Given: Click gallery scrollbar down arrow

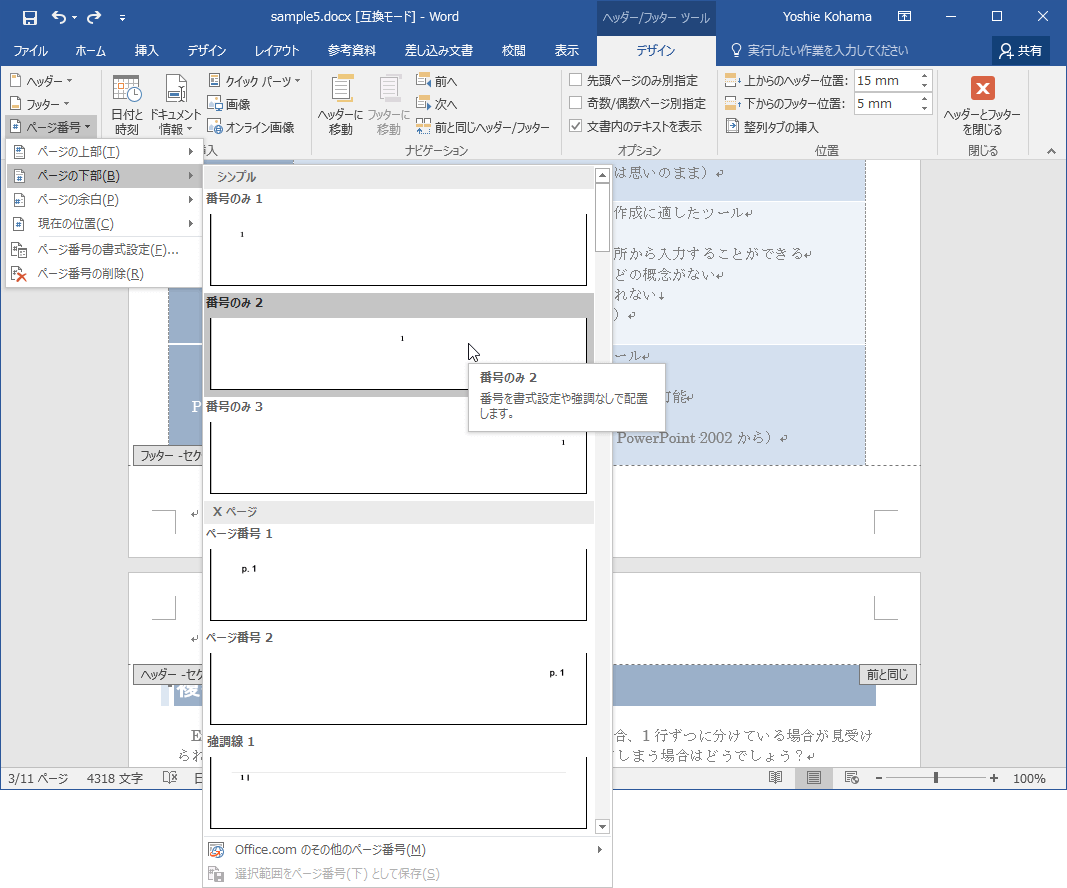Looking at the screenshot, I should (602, 827).
